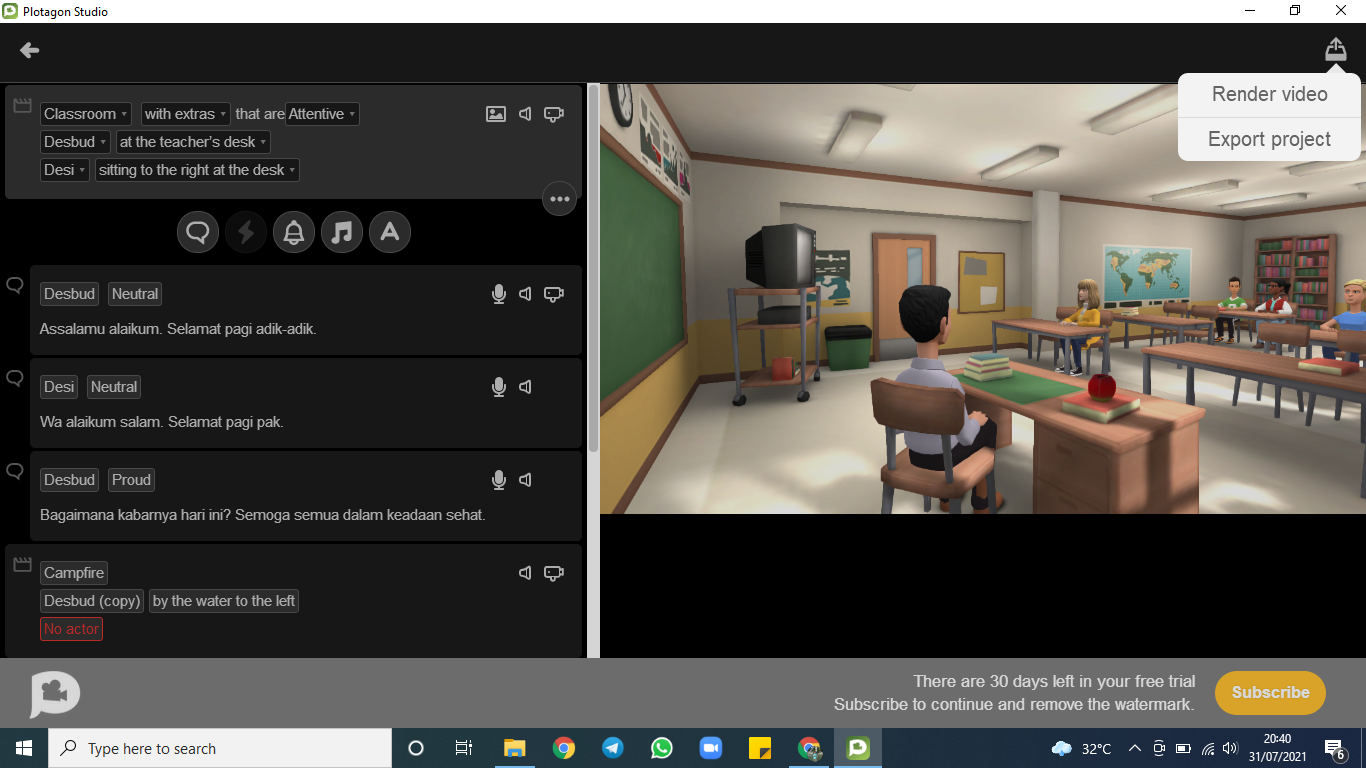Open the Desbud actor dropdown in scene

pyautogui.click(x=75, y=142)
